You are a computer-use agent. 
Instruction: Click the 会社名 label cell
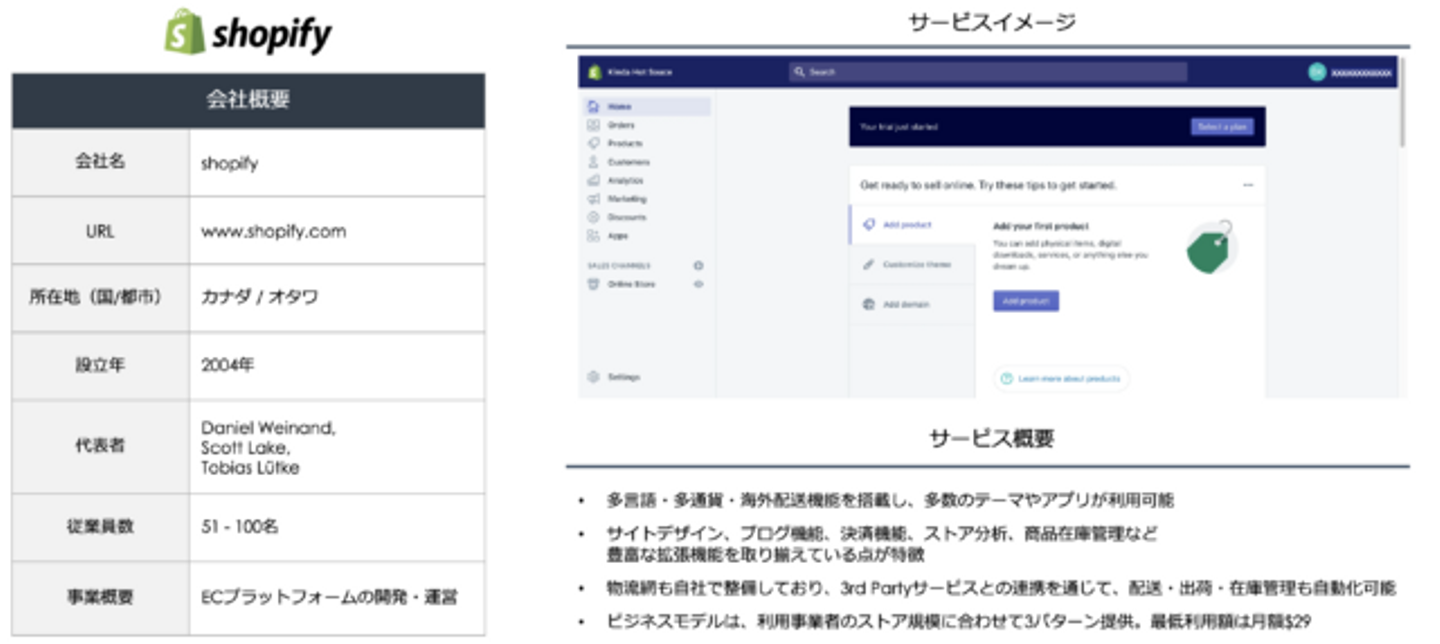[x=100, y=162]
